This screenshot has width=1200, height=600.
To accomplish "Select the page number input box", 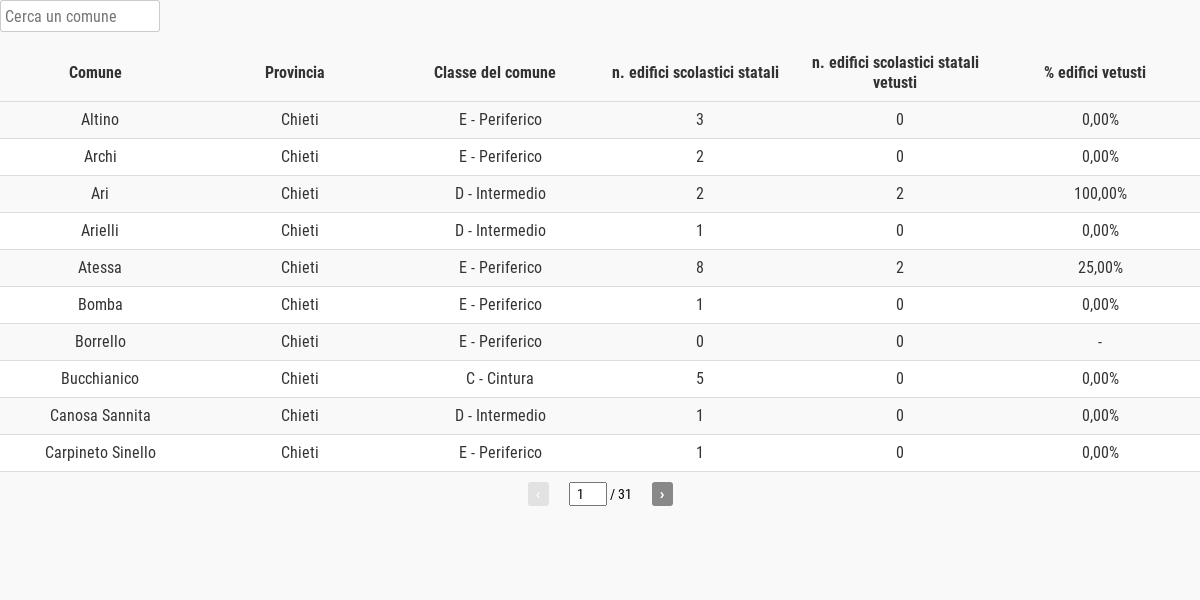I will click(588, 494).
